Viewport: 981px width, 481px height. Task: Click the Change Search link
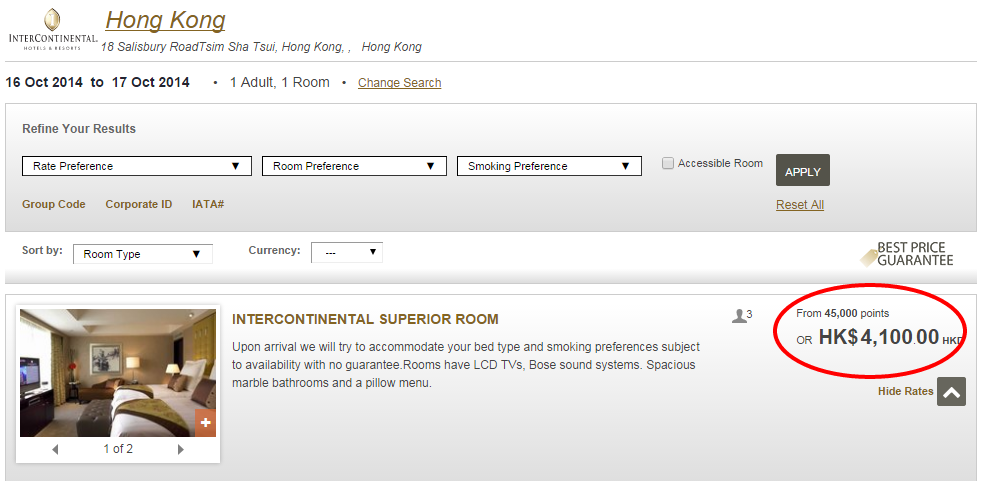pos(400,83)
